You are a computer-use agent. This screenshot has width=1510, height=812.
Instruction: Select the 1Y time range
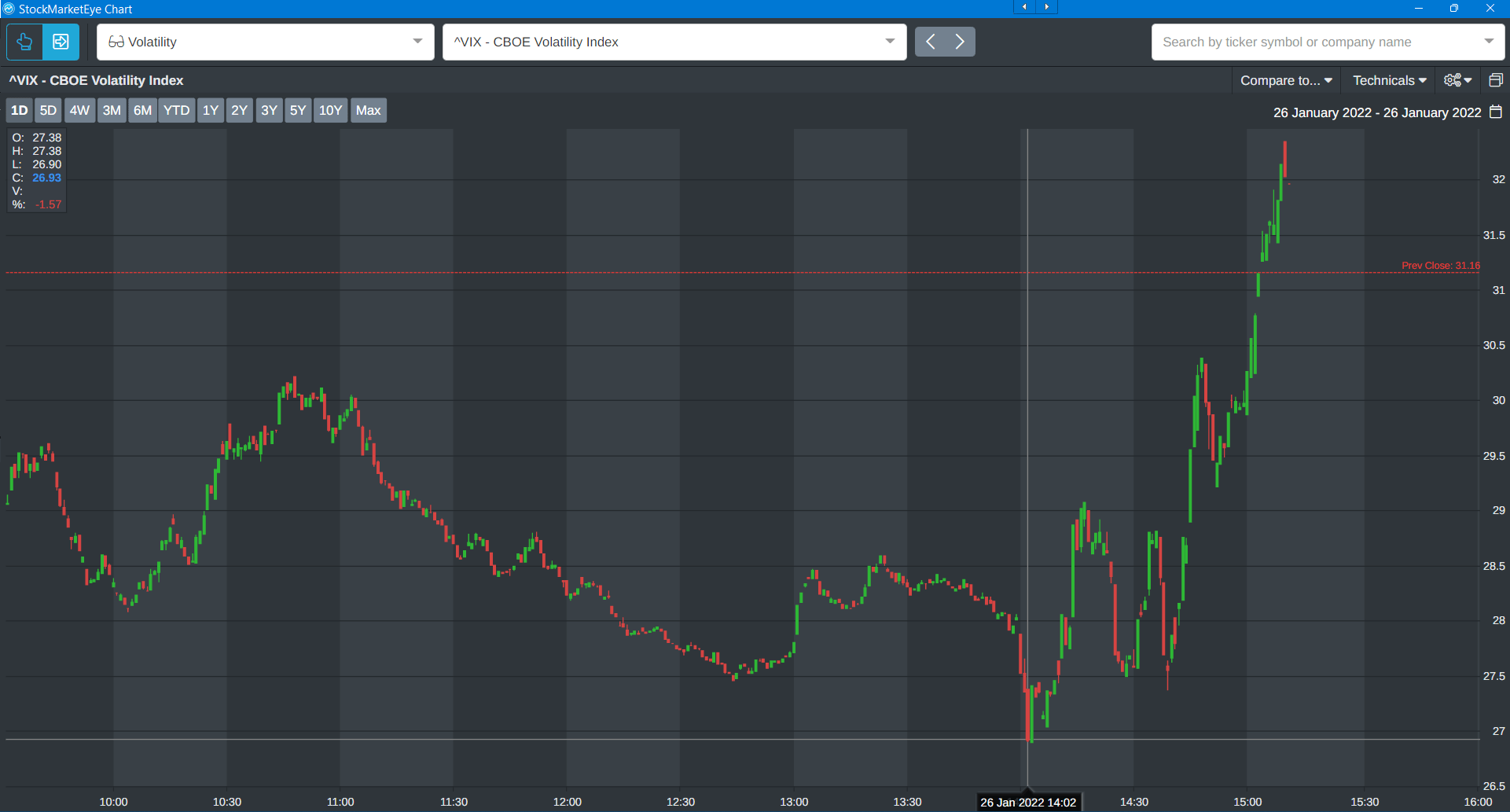click(211, 110)
